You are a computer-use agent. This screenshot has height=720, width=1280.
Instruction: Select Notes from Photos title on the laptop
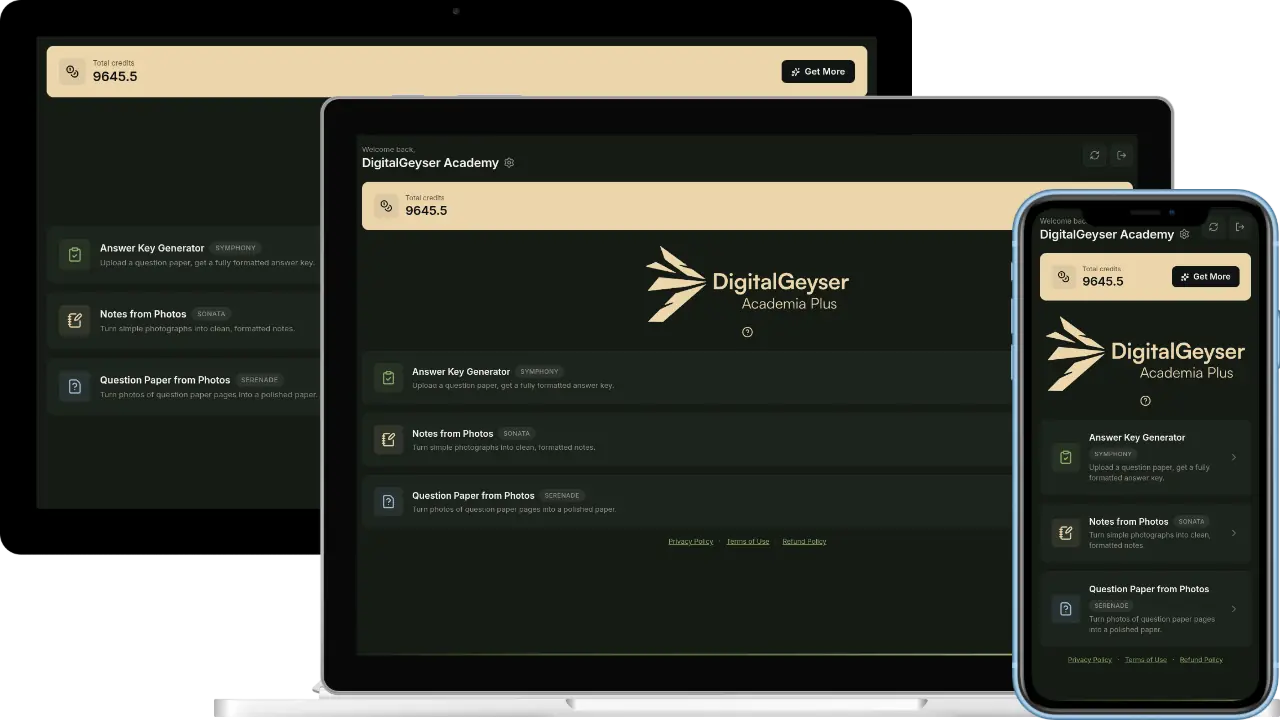(x=453, y=434)
